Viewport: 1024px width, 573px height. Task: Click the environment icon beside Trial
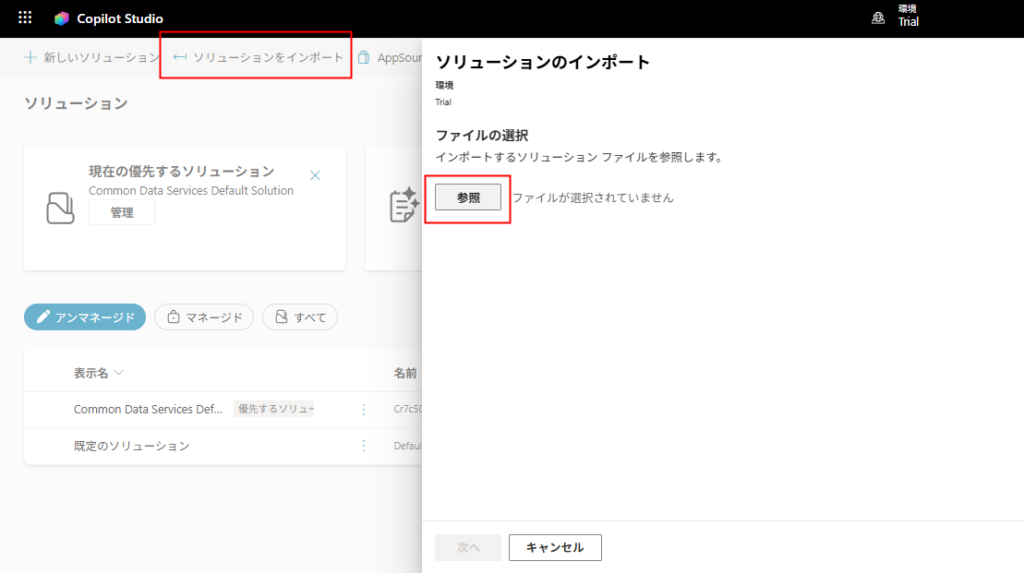[x=879, y=17]
